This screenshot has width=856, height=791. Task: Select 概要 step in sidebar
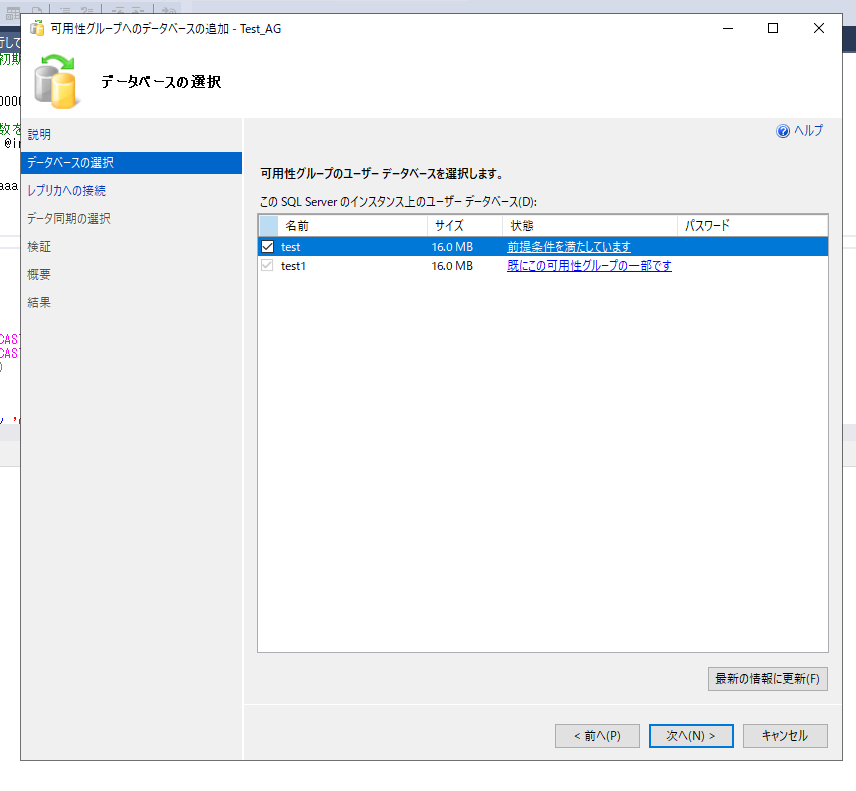(x=39, y=275)
